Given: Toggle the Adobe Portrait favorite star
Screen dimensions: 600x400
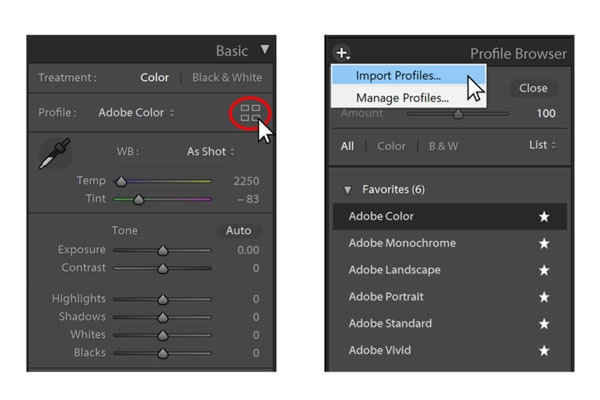Looking at the screenshot, I should point(544,297).
